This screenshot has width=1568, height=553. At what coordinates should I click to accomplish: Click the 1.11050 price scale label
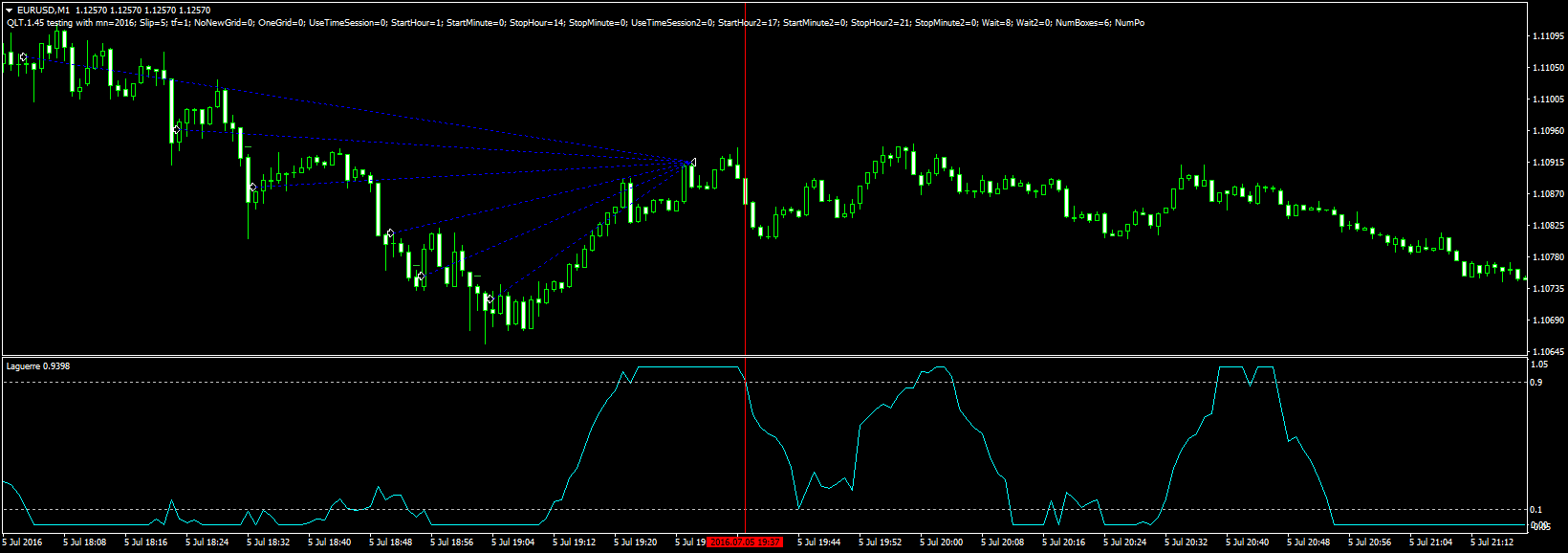(1548, 68)
